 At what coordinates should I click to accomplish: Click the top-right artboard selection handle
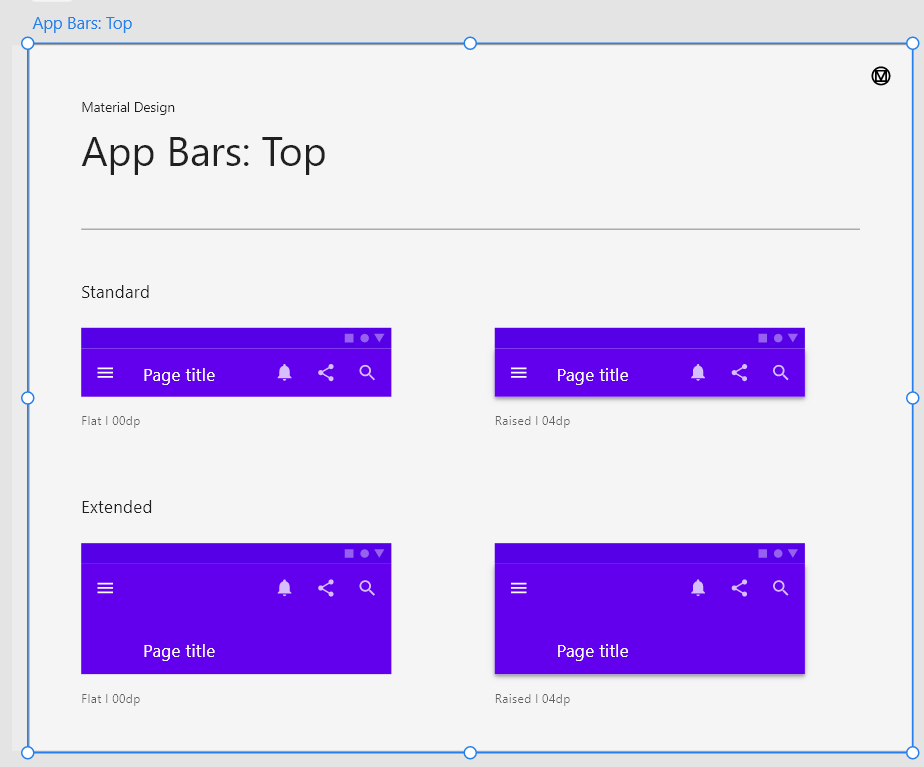coord(912,43)
